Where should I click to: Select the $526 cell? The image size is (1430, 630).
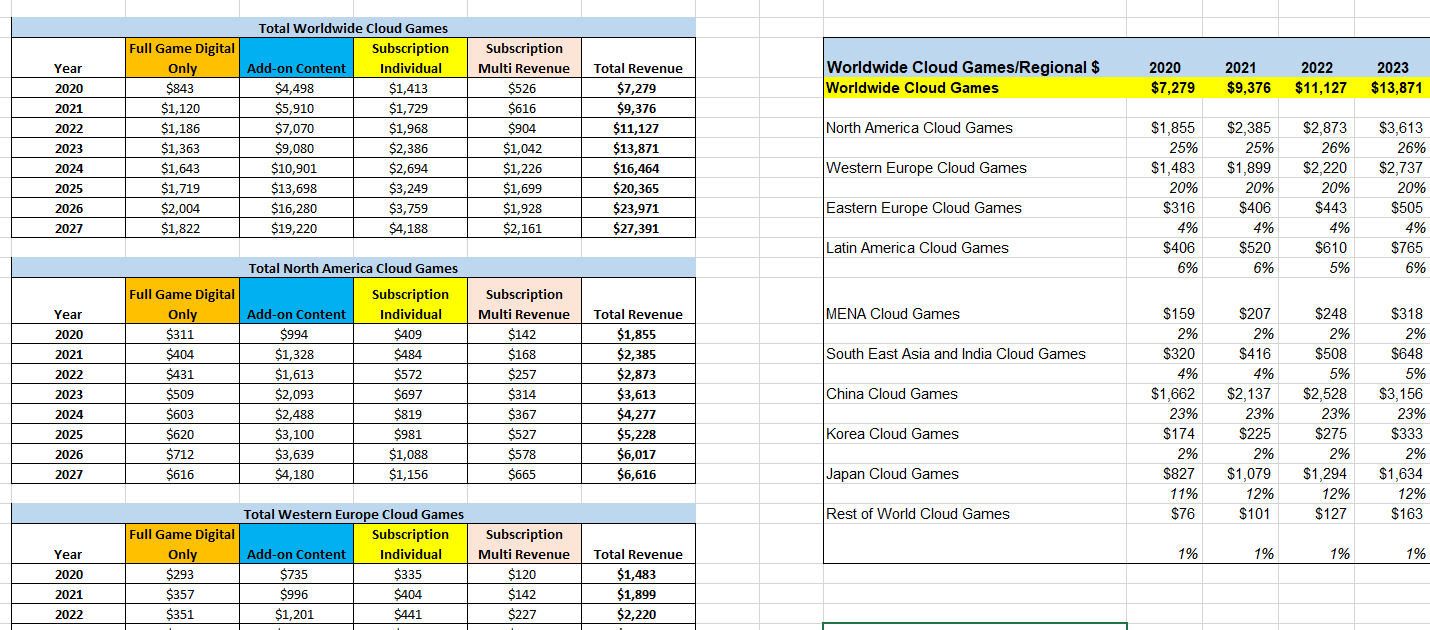point(524,88)
